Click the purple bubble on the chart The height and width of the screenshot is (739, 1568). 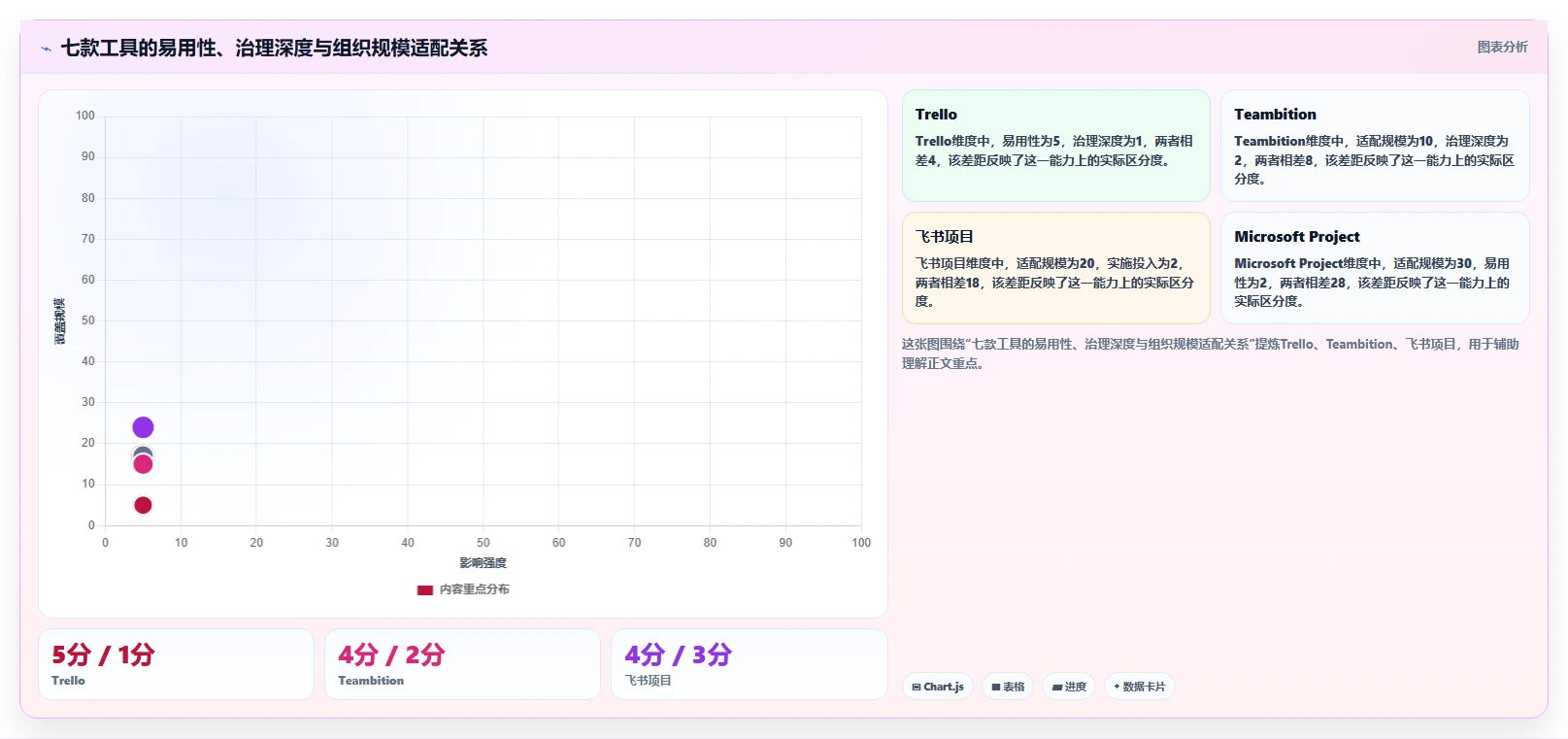[x=143, y=427]
